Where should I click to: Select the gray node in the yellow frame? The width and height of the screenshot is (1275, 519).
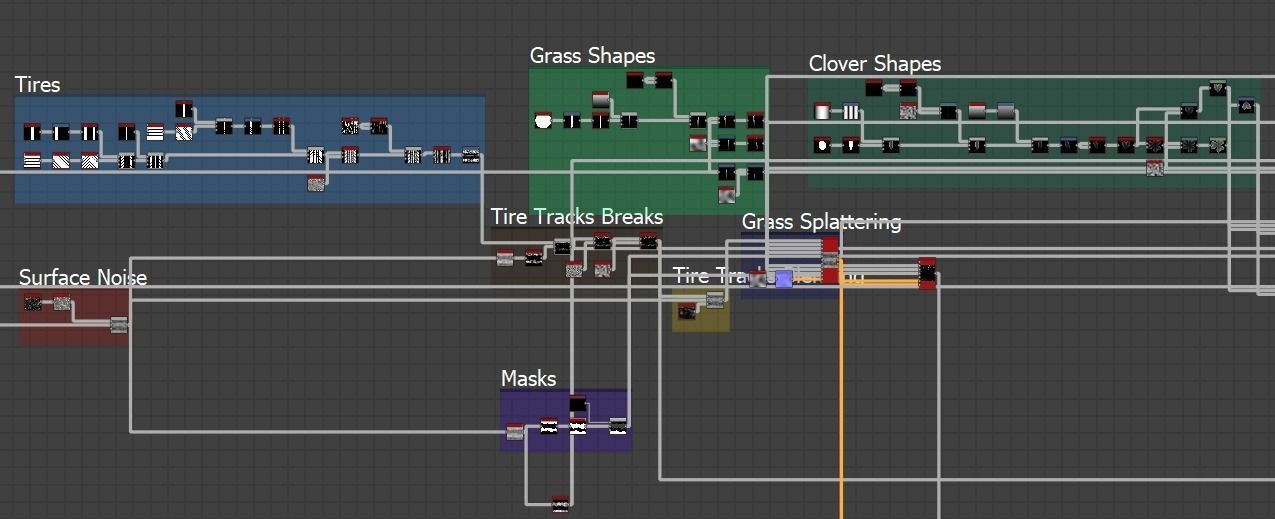[715, 299]
